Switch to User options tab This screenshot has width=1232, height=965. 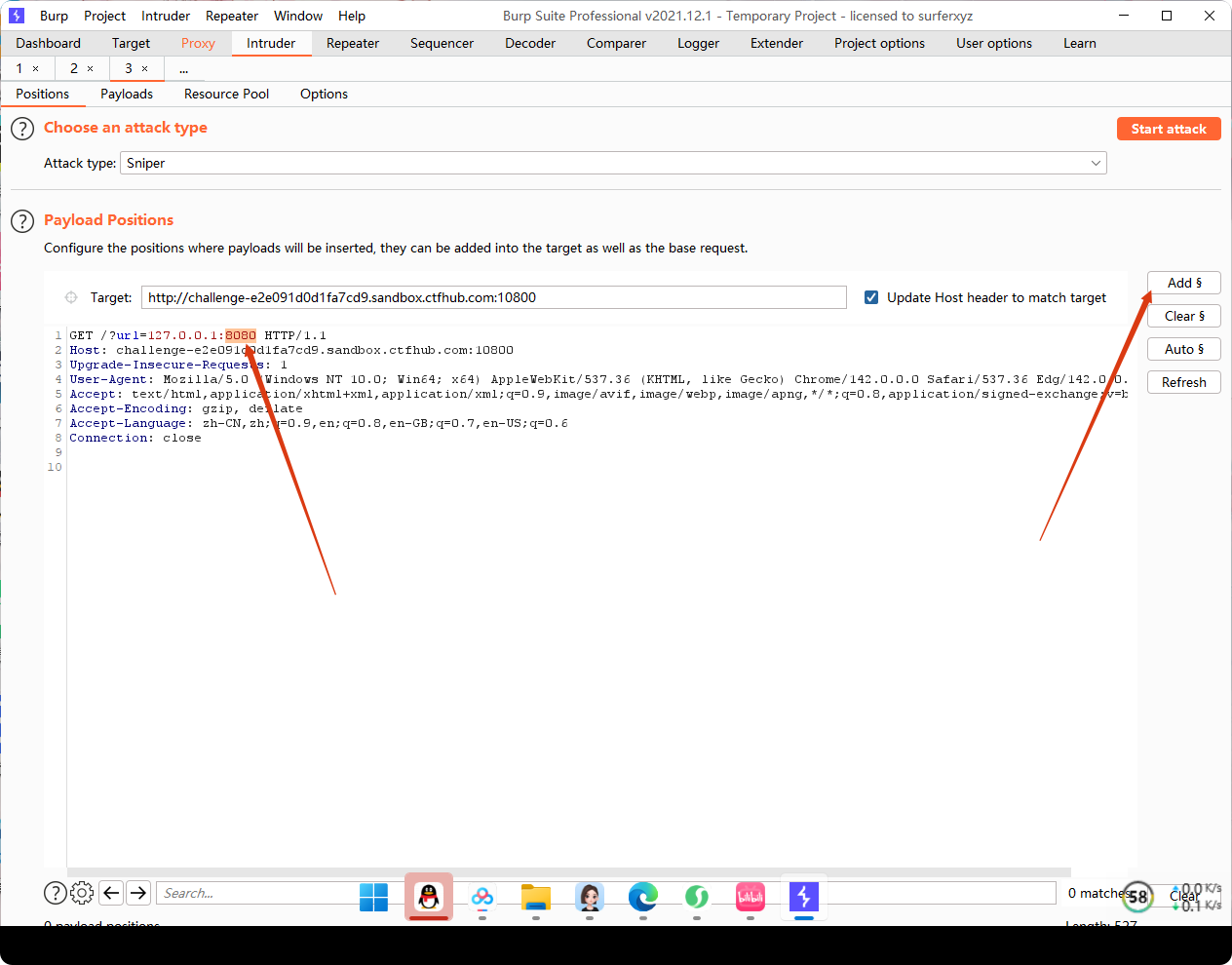pyautogui.click(x=994, y=43)
